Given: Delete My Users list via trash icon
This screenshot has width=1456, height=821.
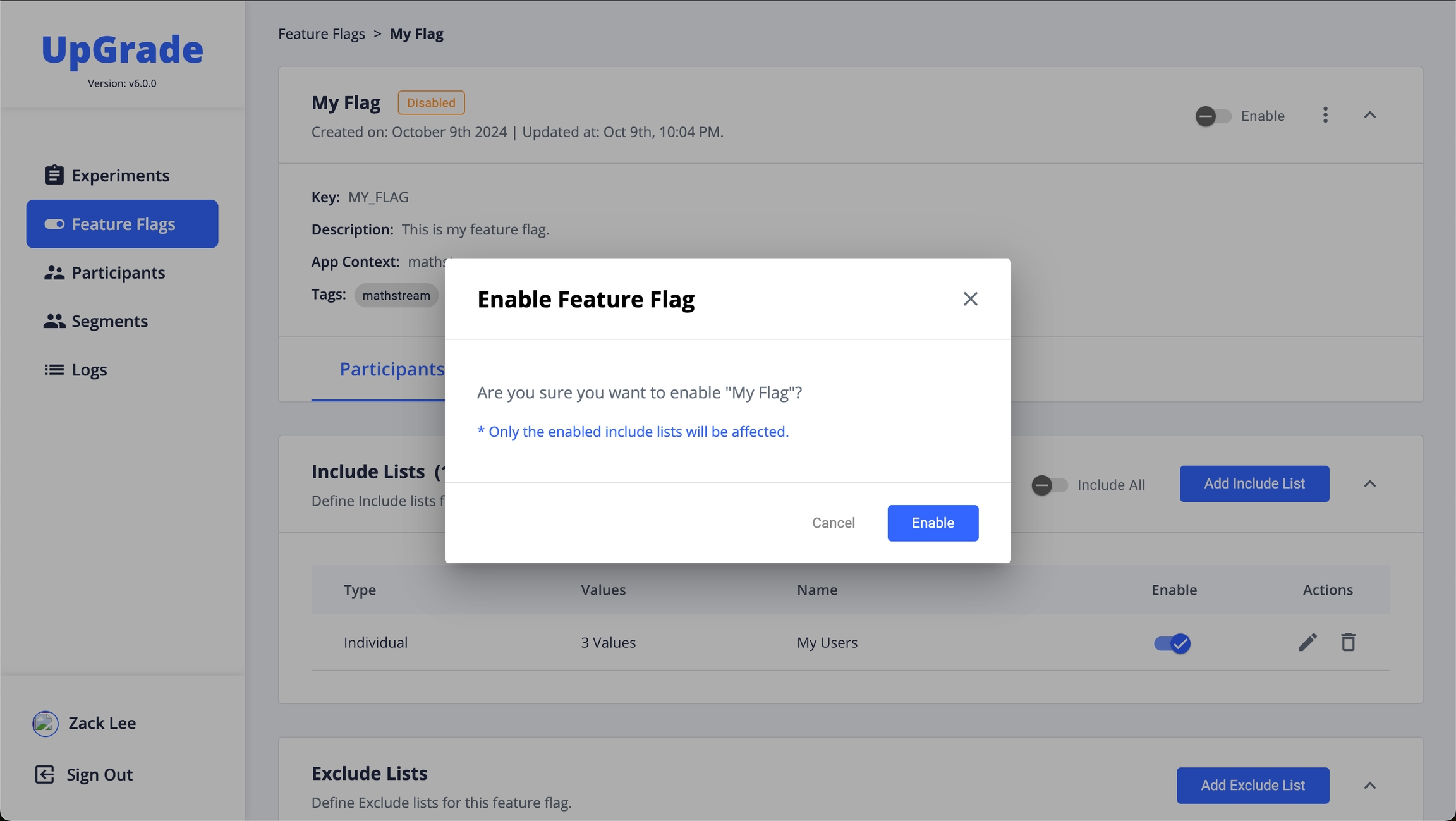Looking at the screenshot, I should point(1348,642).
